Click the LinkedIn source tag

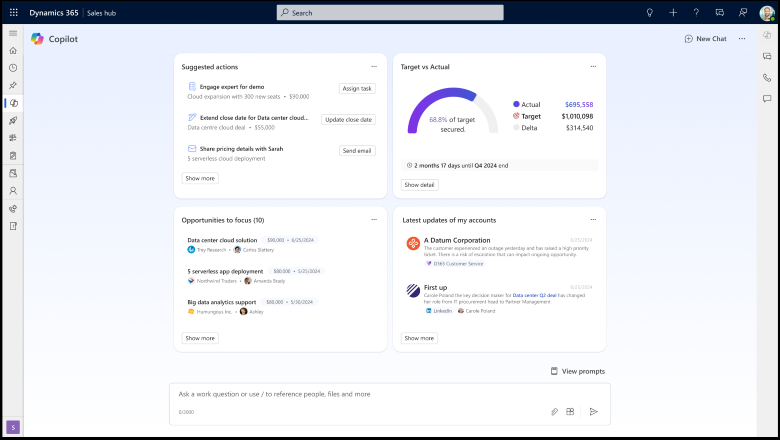(x=439, y=311)
